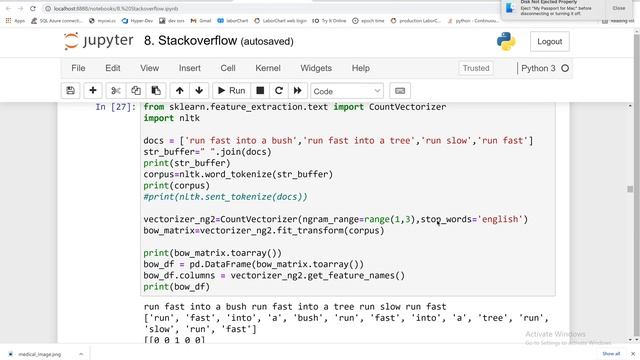This screenshot has width=640, height=360.
Task: Close the downloads bar
Action: (x=633, y=354)
